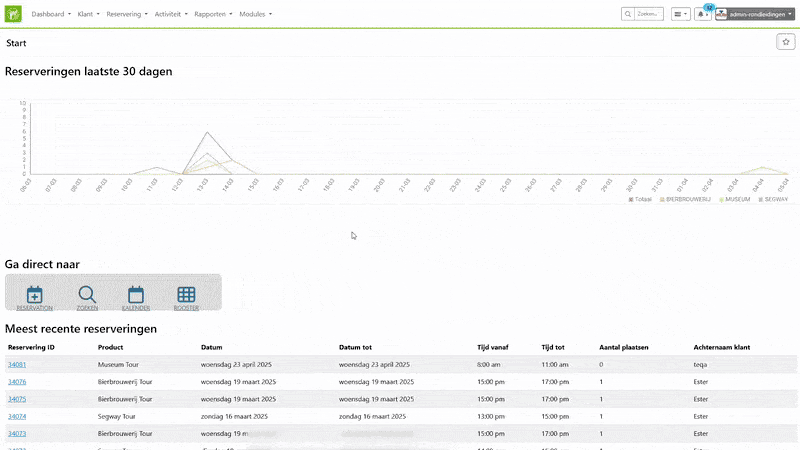
Task: Open the Reservation shortcut icon
Action: point(34,296)
